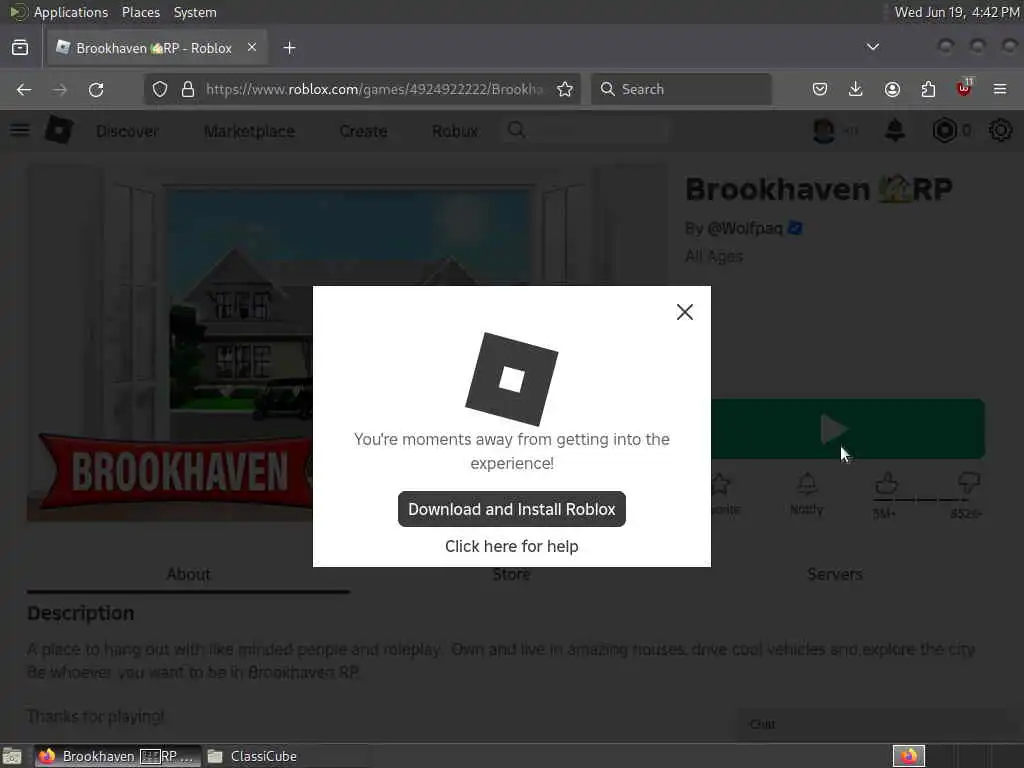This screenshot has height=768, width=1024.
Task: Select the Brookhaven RP - Roblox tab
Action: coord(156,48)
